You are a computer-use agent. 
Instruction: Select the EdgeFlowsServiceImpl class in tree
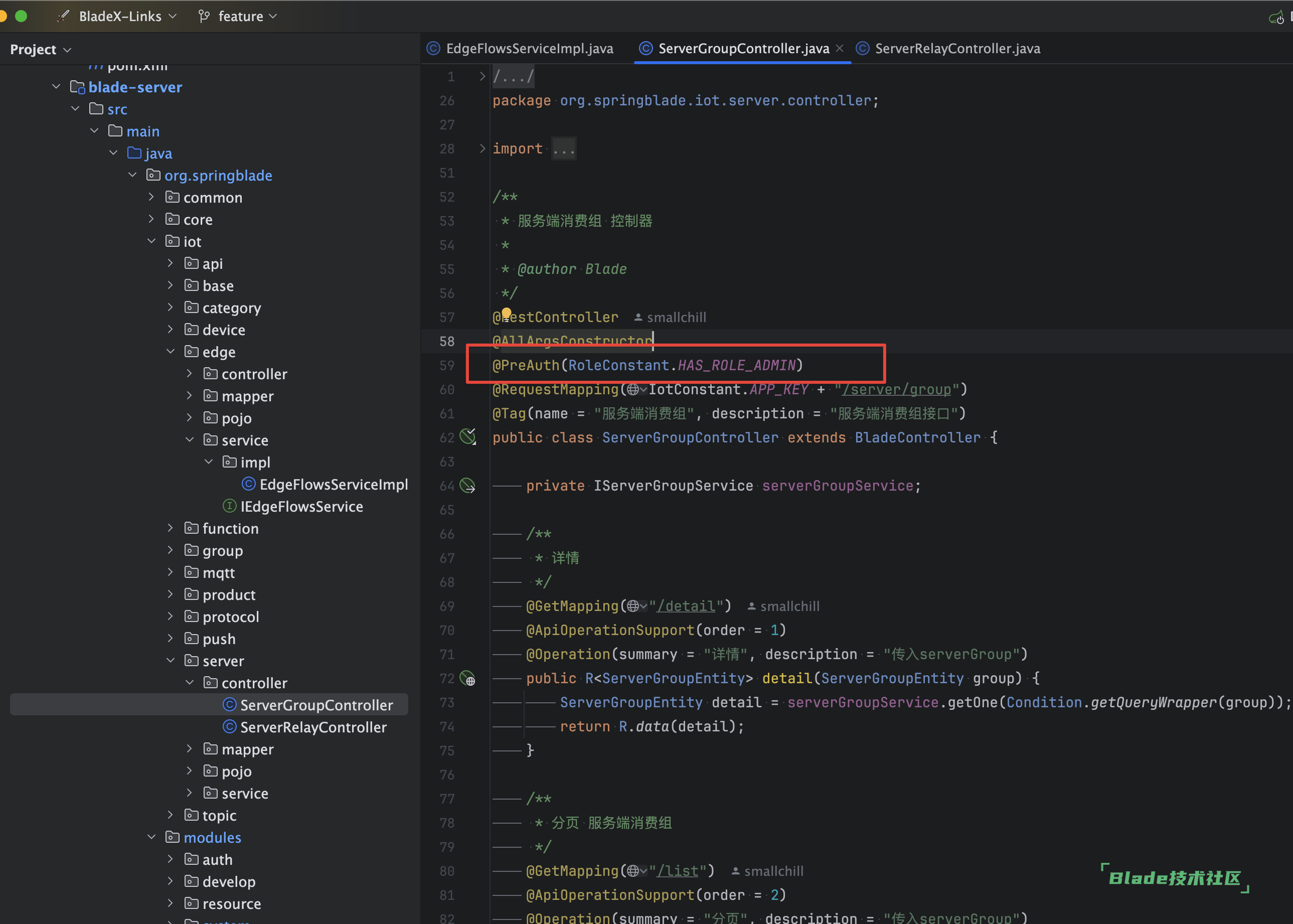pyautogui.click(x=334, y=484)
